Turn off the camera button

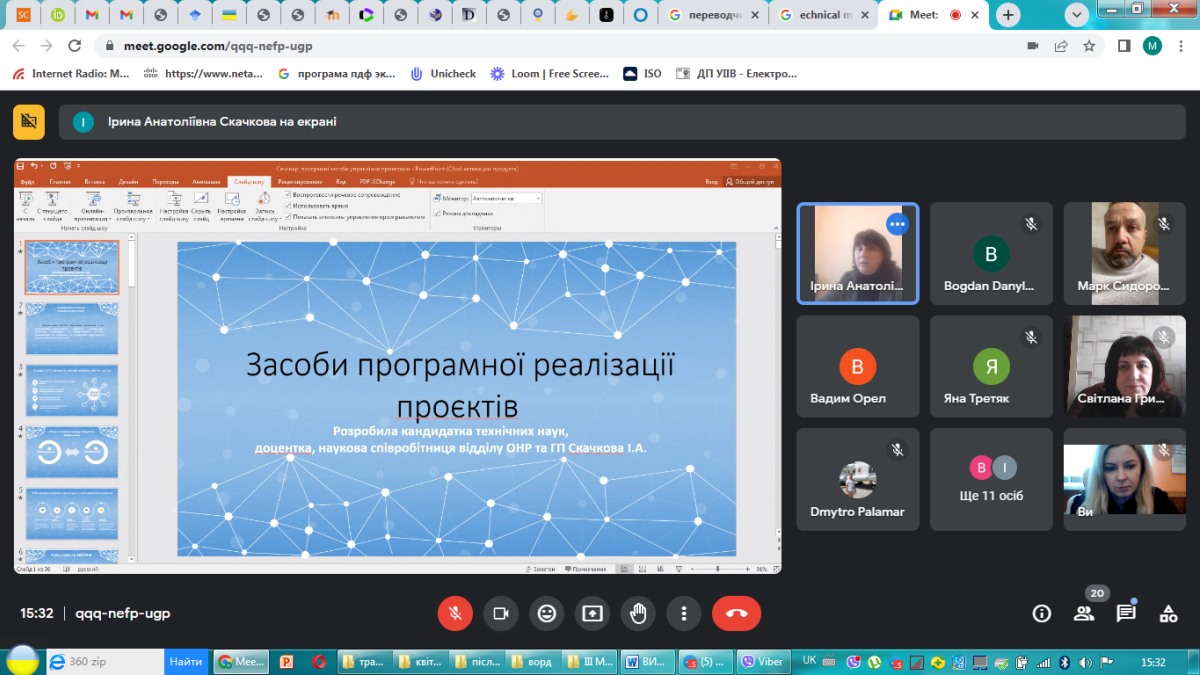501,613
